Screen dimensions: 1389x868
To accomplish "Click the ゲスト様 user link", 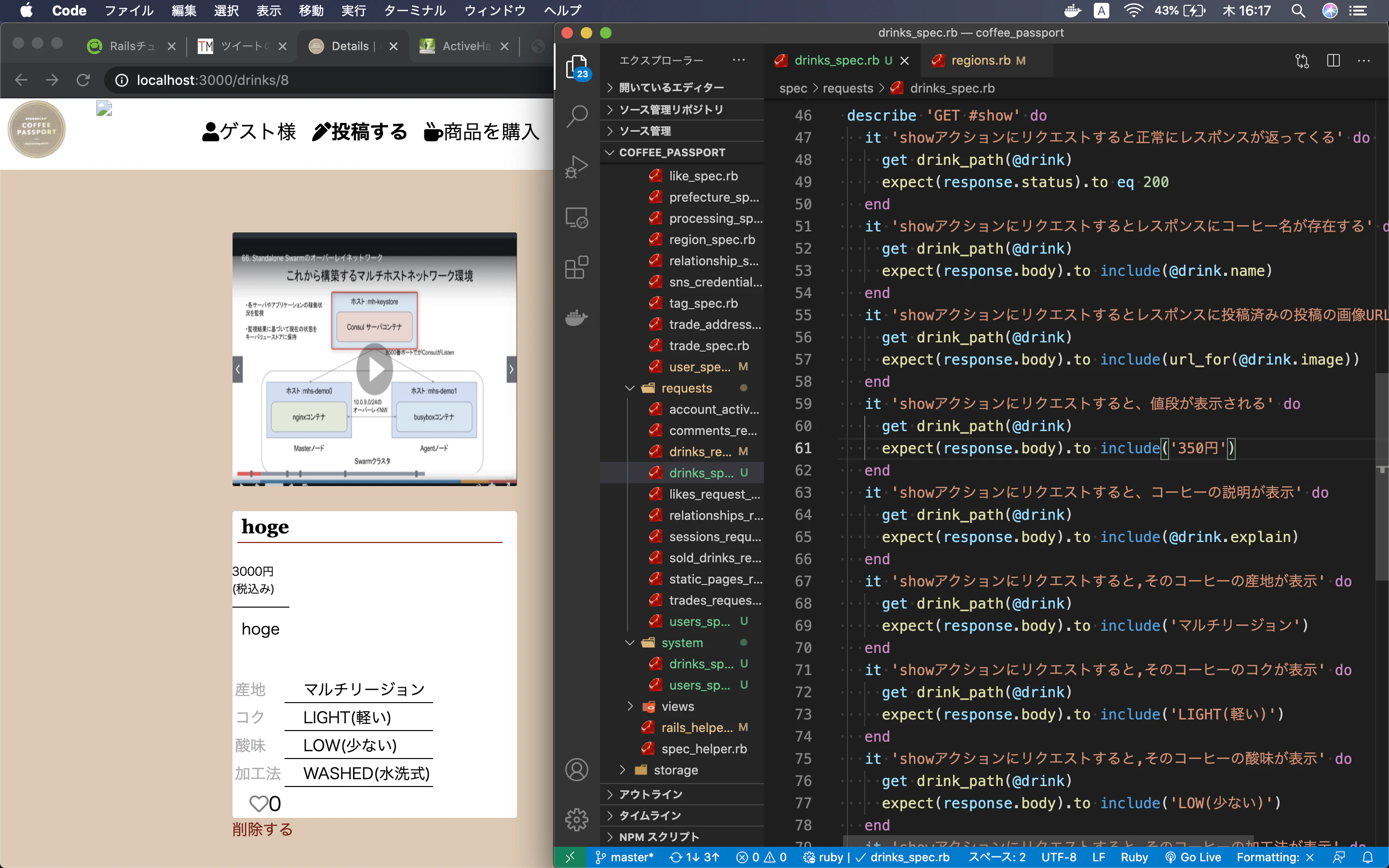I will pos(249,132).
